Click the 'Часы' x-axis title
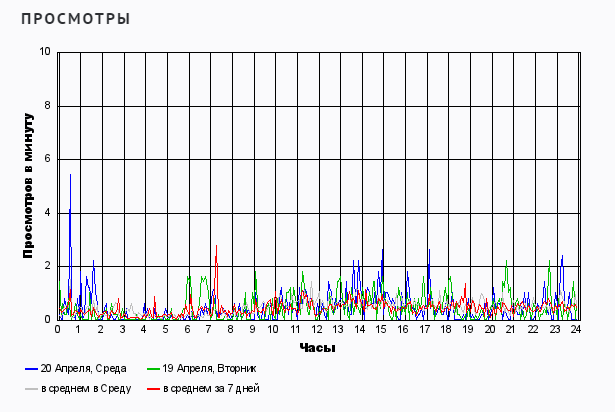The height and width of the screenshot is (412, 615). pos(317,348)
